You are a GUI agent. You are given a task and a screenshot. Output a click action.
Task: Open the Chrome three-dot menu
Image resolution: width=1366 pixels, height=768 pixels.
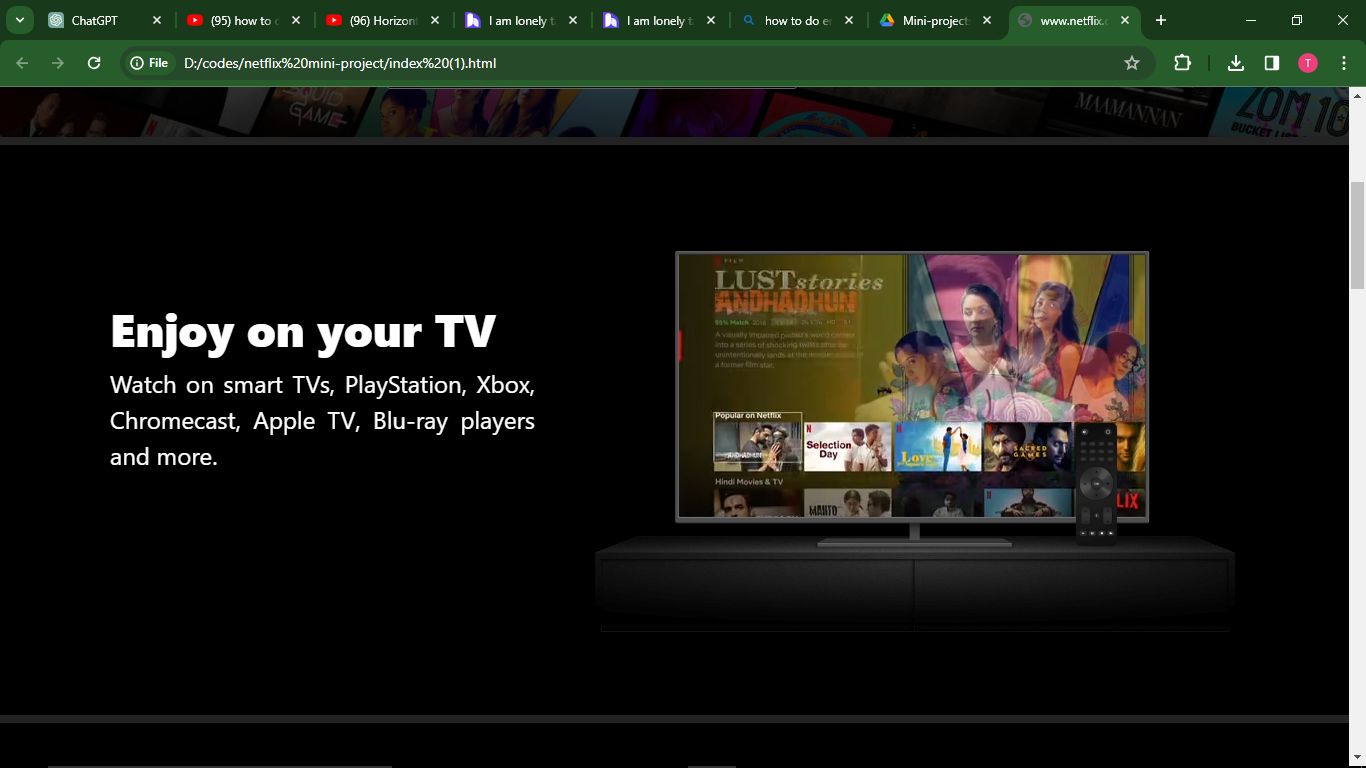(1344, 63)
